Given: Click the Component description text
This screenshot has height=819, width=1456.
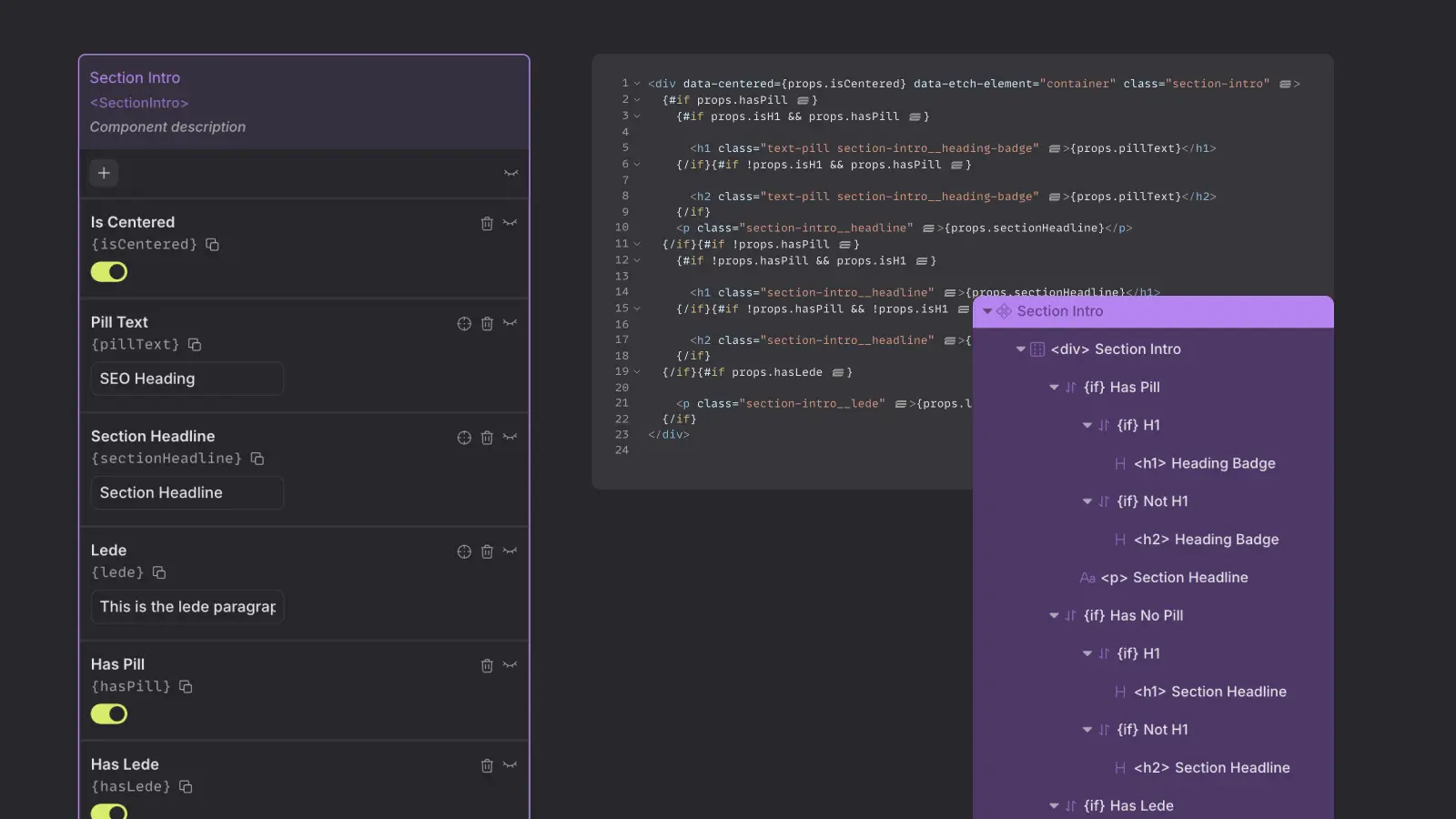Looking at the screenshot, I should coord(167,127).
